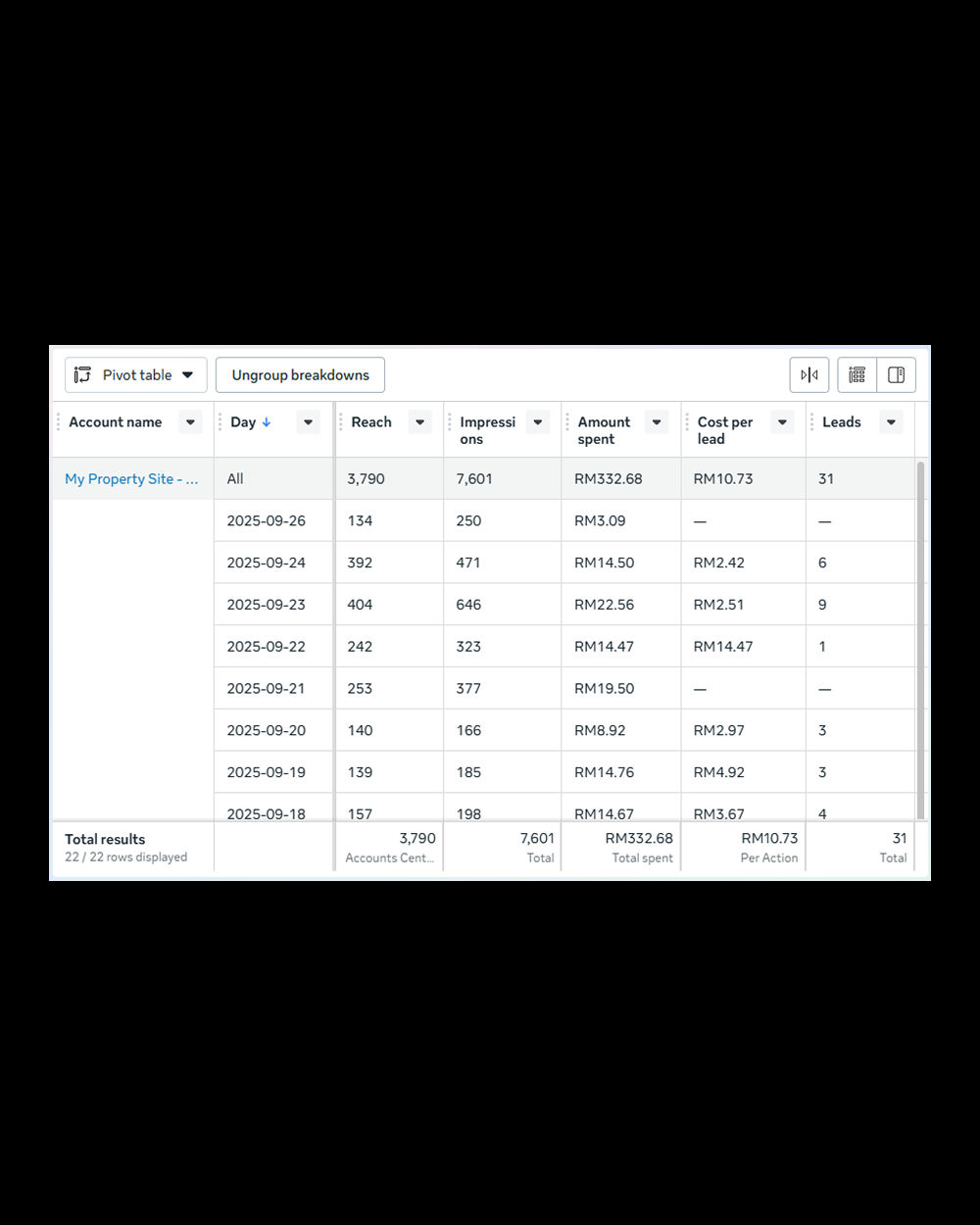
Task: Open the Amount spent column dropdown
Action: 657,421
